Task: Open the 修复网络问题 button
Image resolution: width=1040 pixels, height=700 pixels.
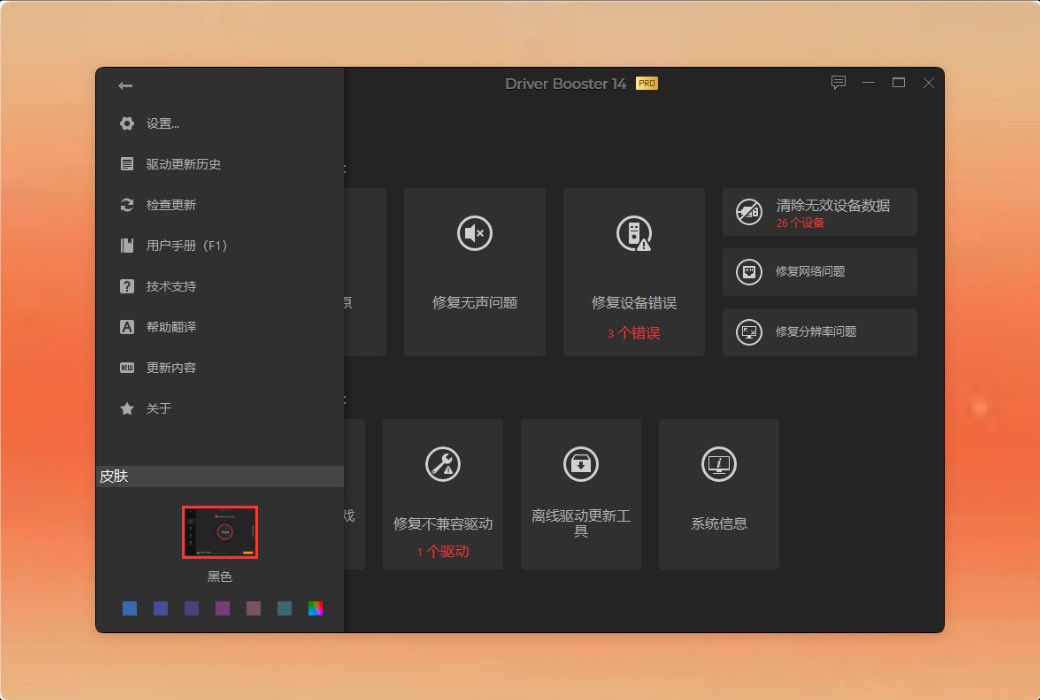Action: [820, 272]
